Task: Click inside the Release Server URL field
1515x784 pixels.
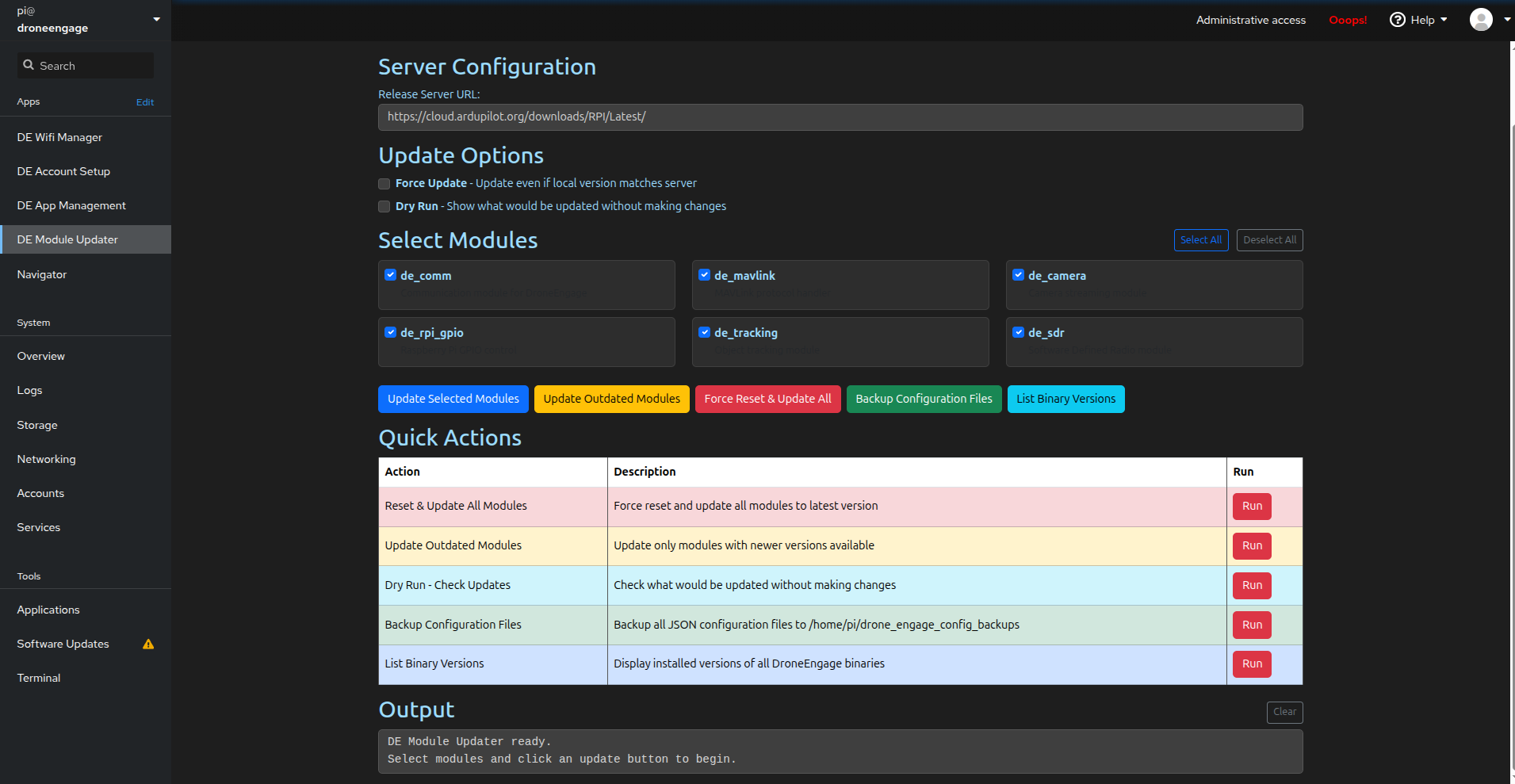Action: click(x=840, y=117)
